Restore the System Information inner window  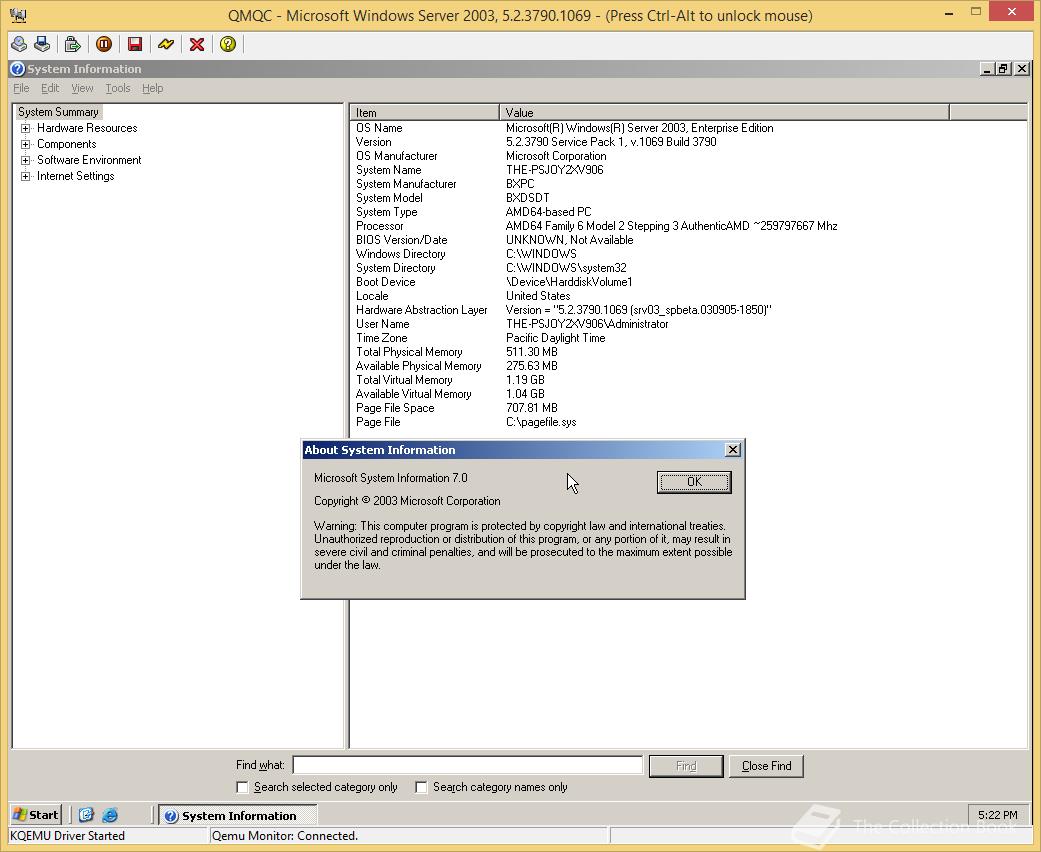point(1004,68)
